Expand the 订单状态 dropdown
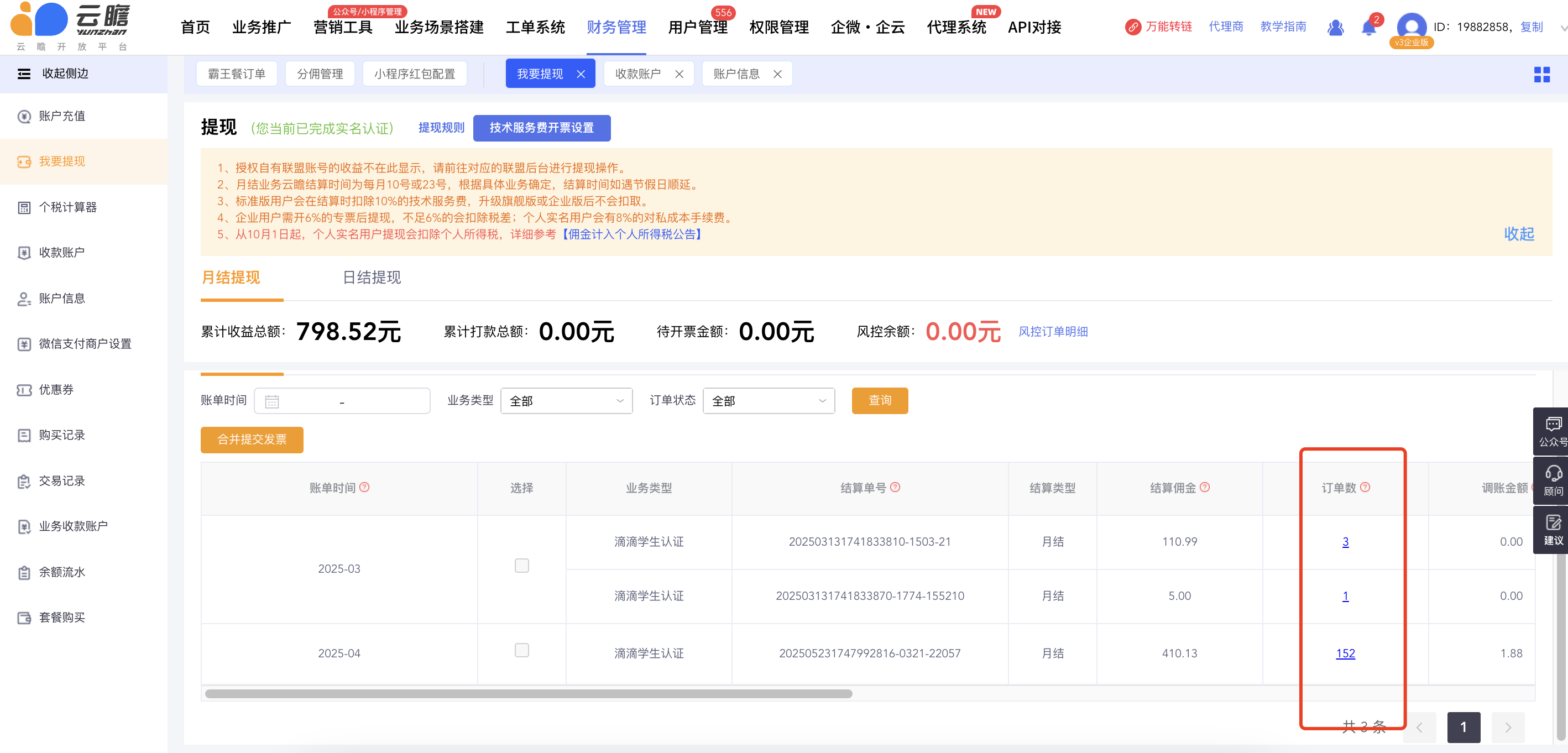The image size is (1568, 753). (768, 400)
